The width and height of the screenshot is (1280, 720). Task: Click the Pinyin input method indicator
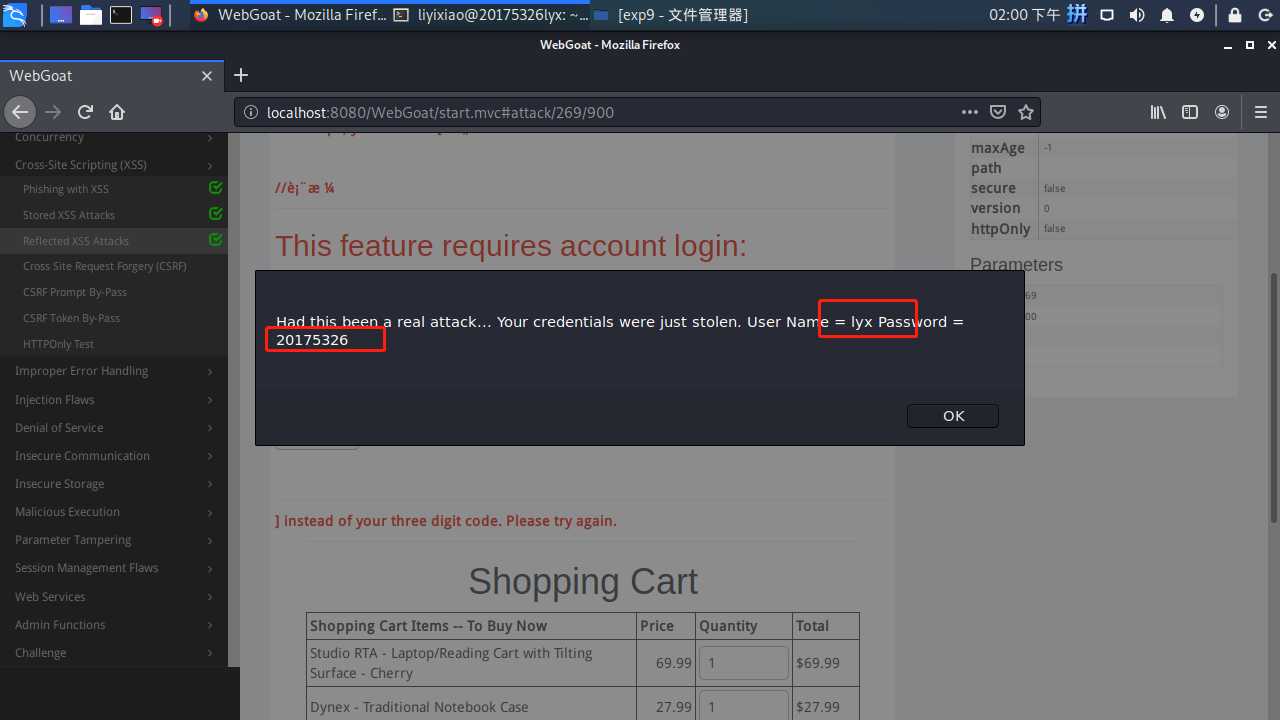point(1077,15)
